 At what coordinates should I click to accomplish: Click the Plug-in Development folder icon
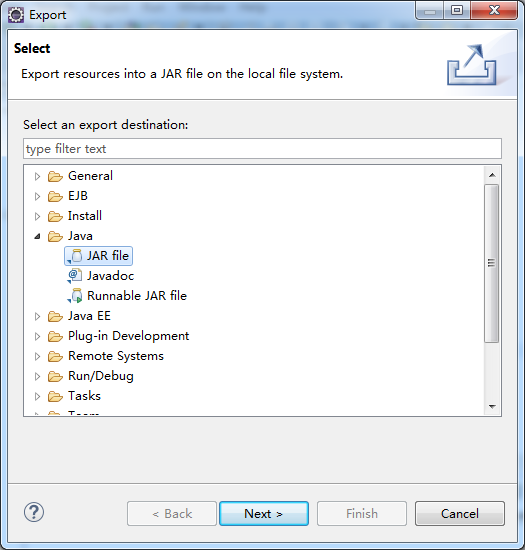[55, 336]
